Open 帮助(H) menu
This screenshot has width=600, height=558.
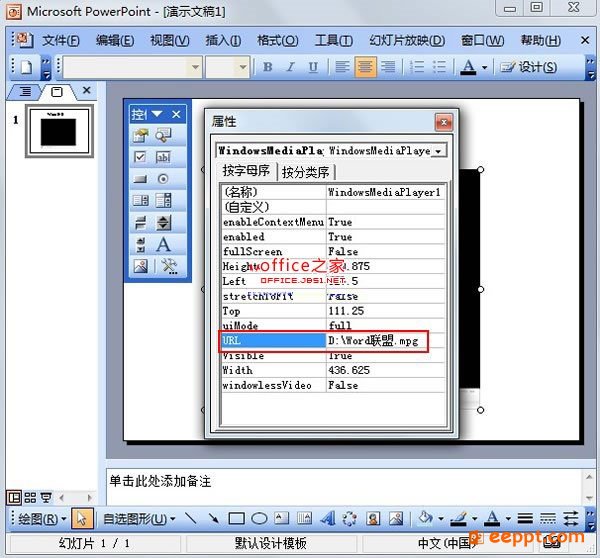541,40
